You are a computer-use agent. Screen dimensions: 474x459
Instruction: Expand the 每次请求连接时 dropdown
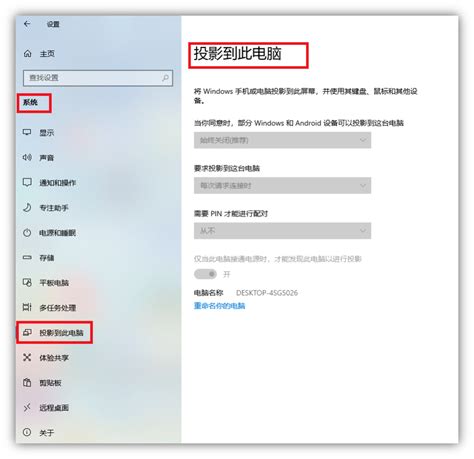(282, 185)
